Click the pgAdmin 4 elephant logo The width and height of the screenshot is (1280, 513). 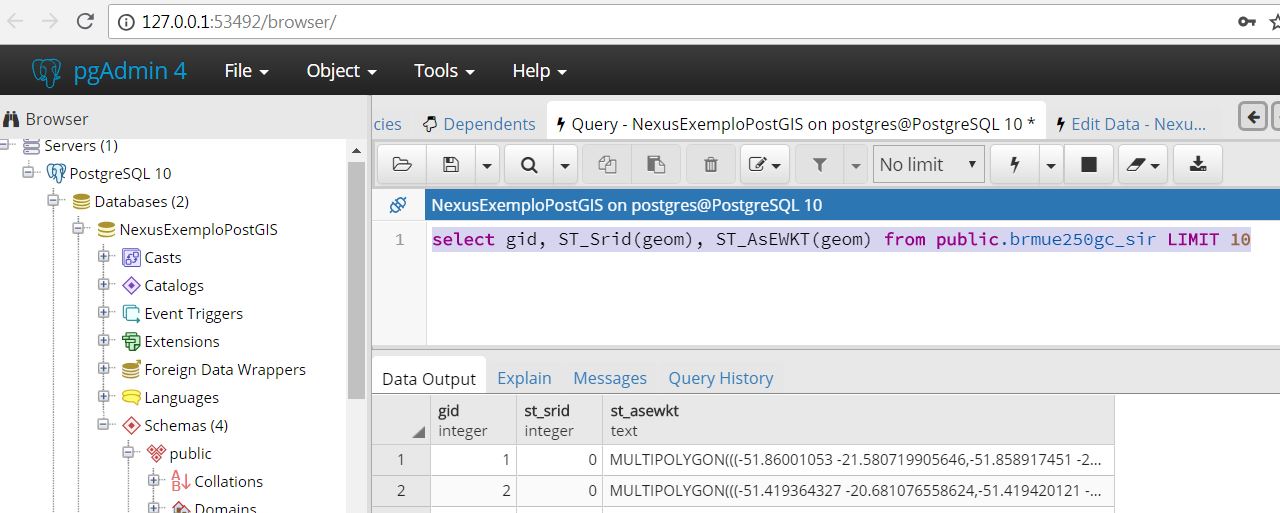pyautogui.click(x=46, y=72)
